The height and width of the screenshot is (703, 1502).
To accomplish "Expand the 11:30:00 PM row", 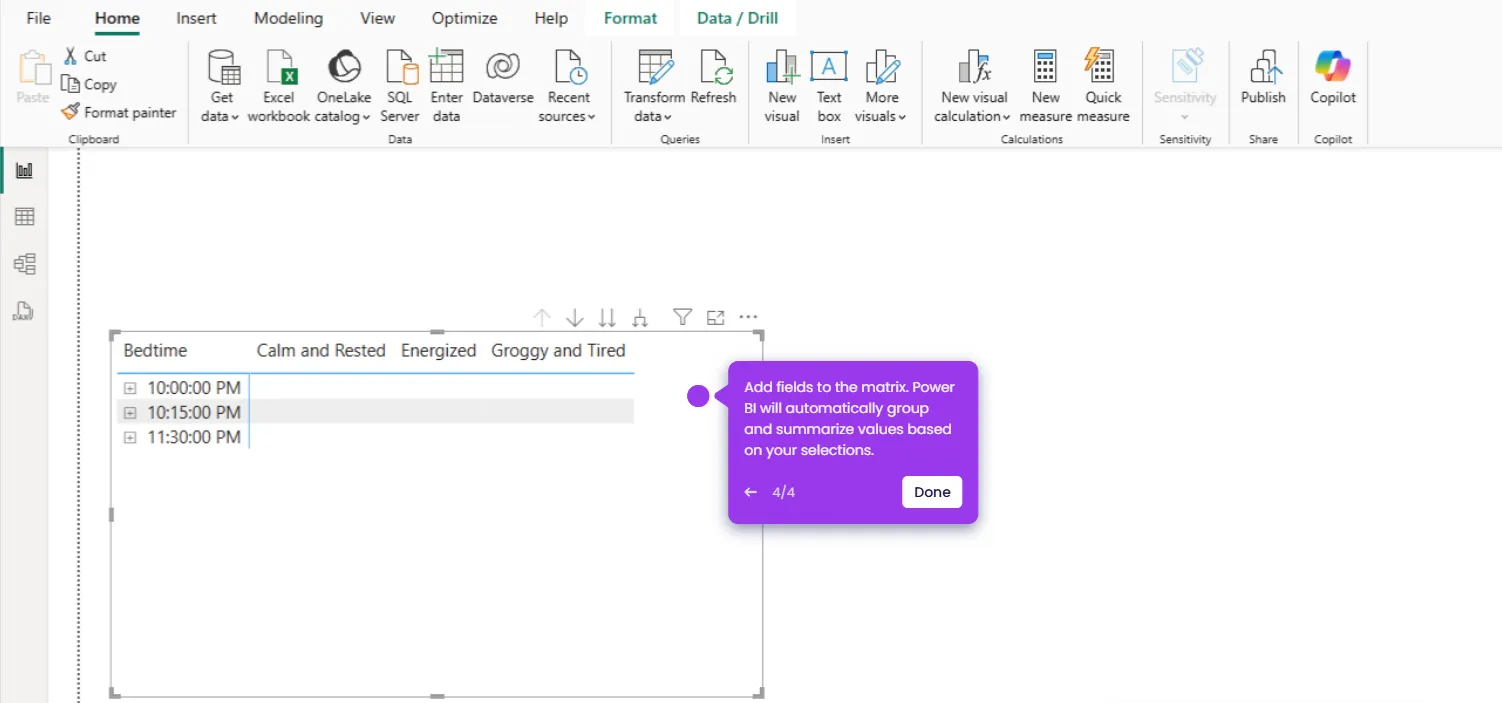I will point(130,437).
